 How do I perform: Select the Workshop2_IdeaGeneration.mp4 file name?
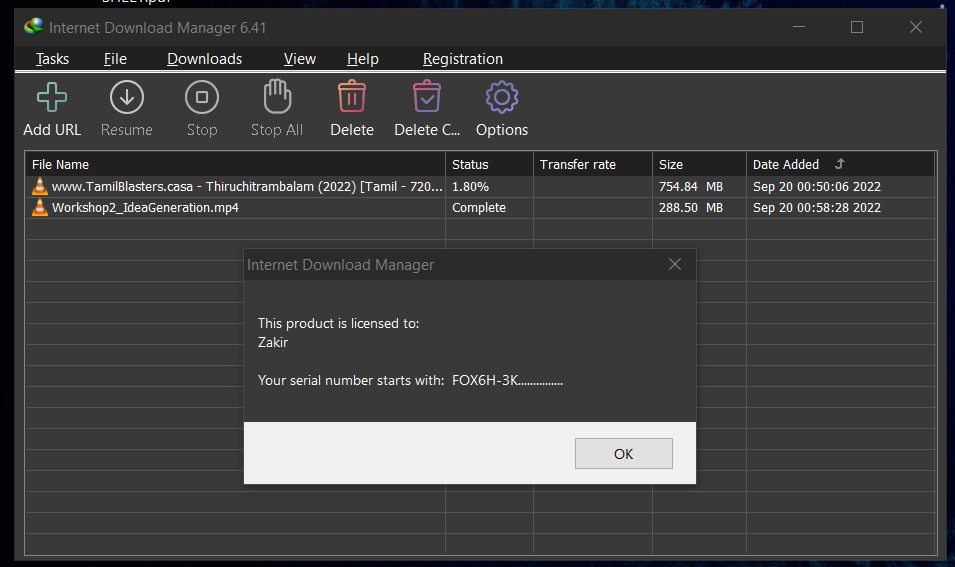(145, 208)
